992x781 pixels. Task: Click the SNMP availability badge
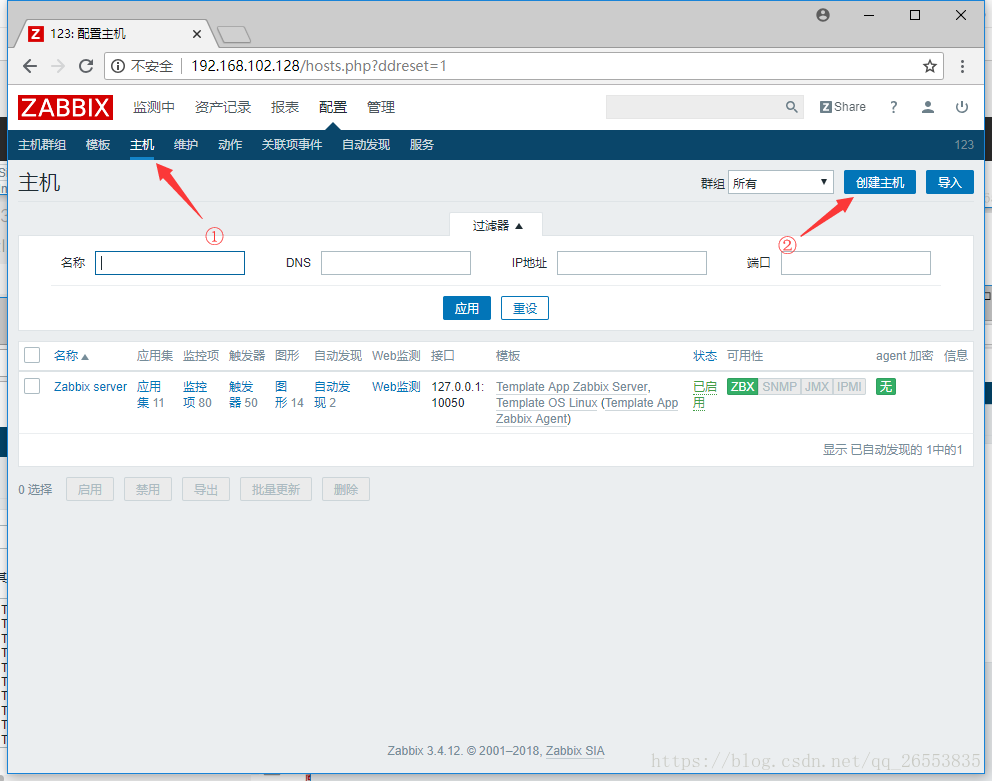[779, 387]
